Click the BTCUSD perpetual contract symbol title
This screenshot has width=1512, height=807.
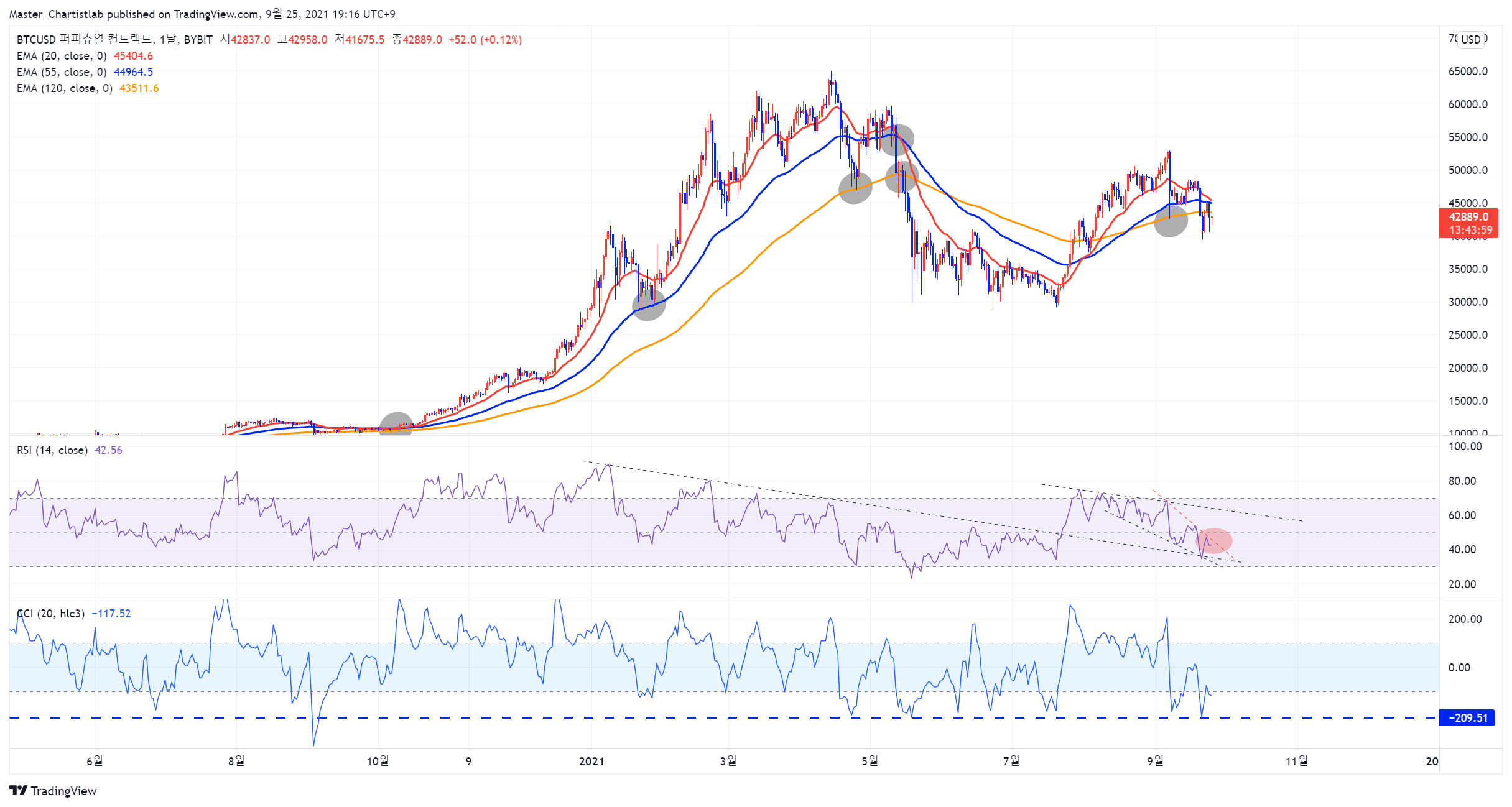click(x=114, y=40)
